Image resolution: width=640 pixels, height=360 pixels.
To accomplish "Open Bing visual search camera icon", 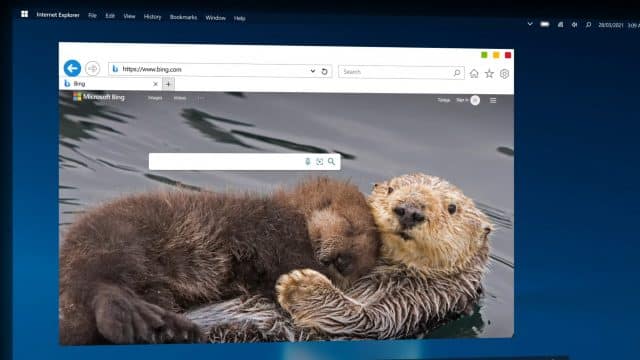I will 320,162.
